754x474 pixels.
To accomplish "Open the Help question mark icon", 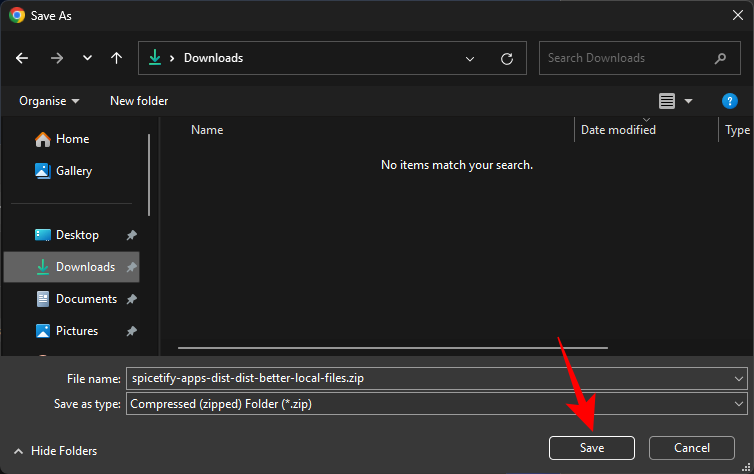I will pyautogui.click(x=729, y=101).
